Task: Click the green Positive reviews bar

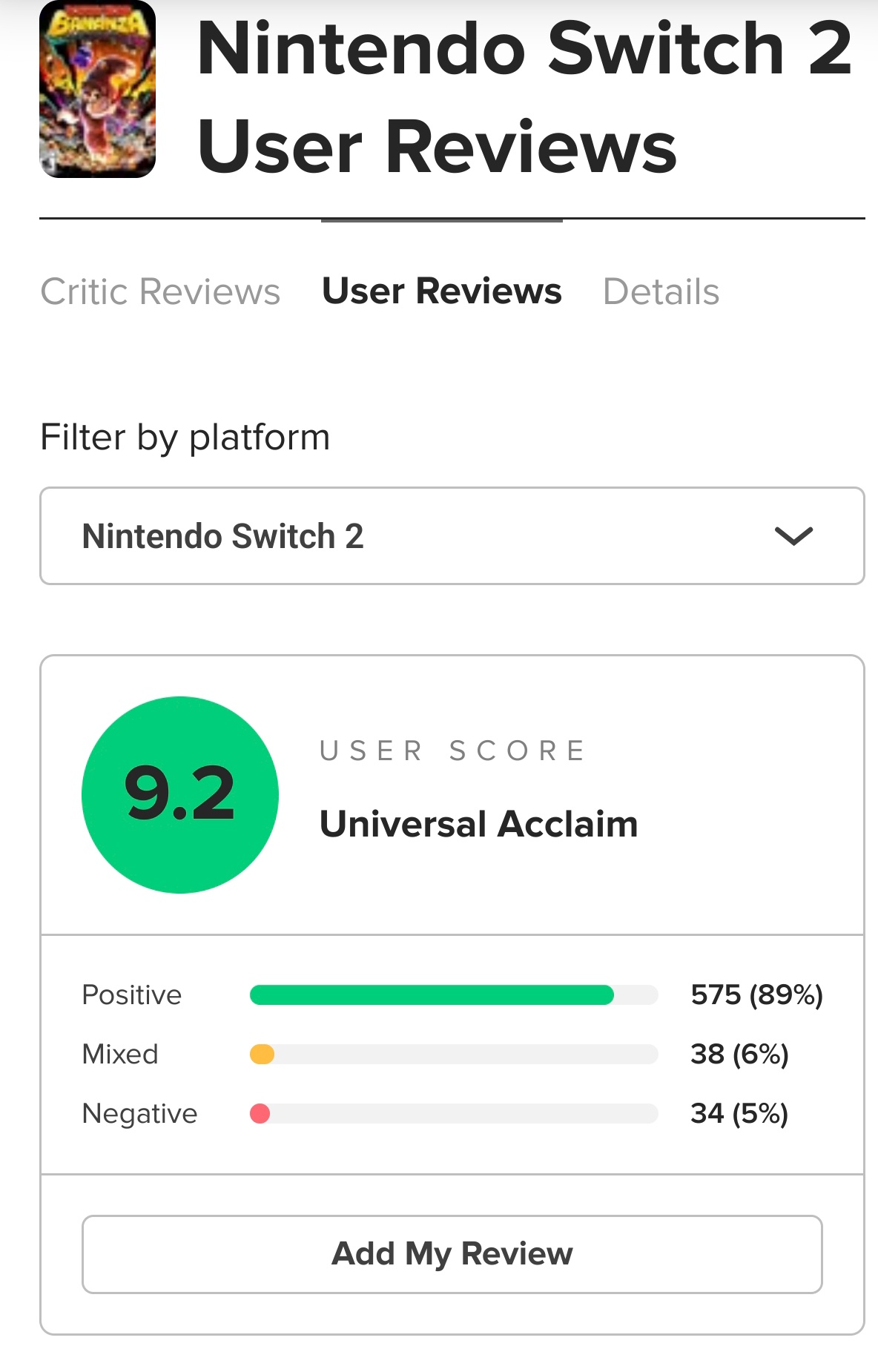Action: pyautogui.click(x=432, y=995)
